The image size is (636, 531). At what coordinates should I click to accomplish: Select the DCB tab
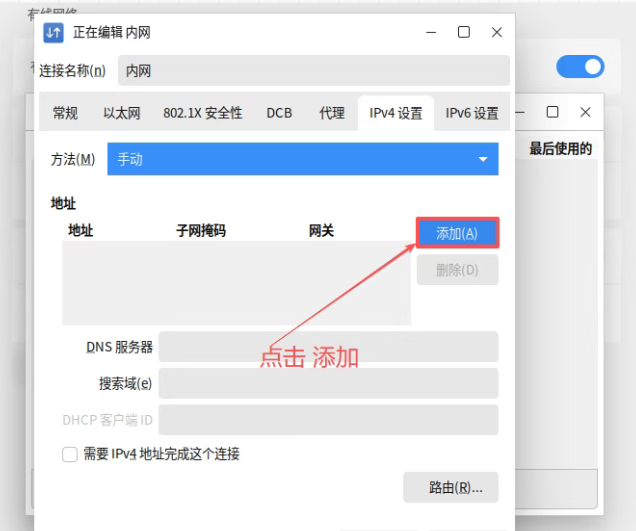pos(279,113)
